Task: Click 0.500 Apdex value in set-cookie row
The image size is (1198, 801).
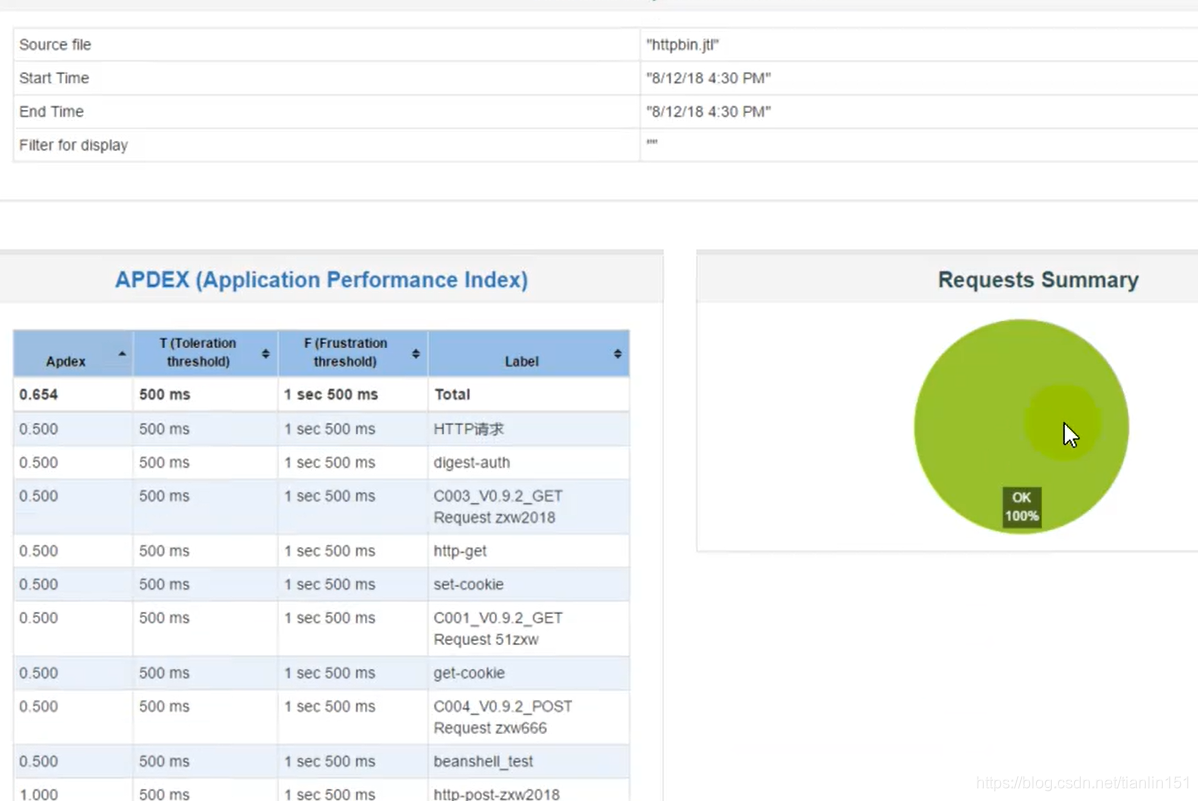Action: (38, 585)
